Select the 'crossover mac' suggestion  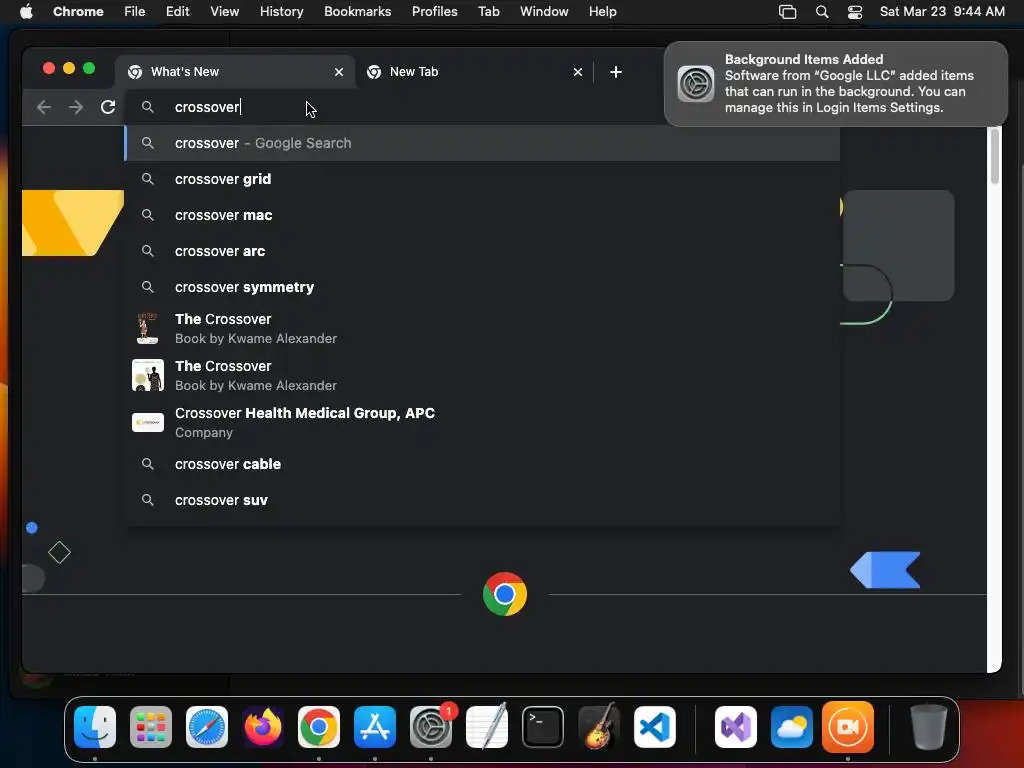pyautogui.click(x=482, y=215)
